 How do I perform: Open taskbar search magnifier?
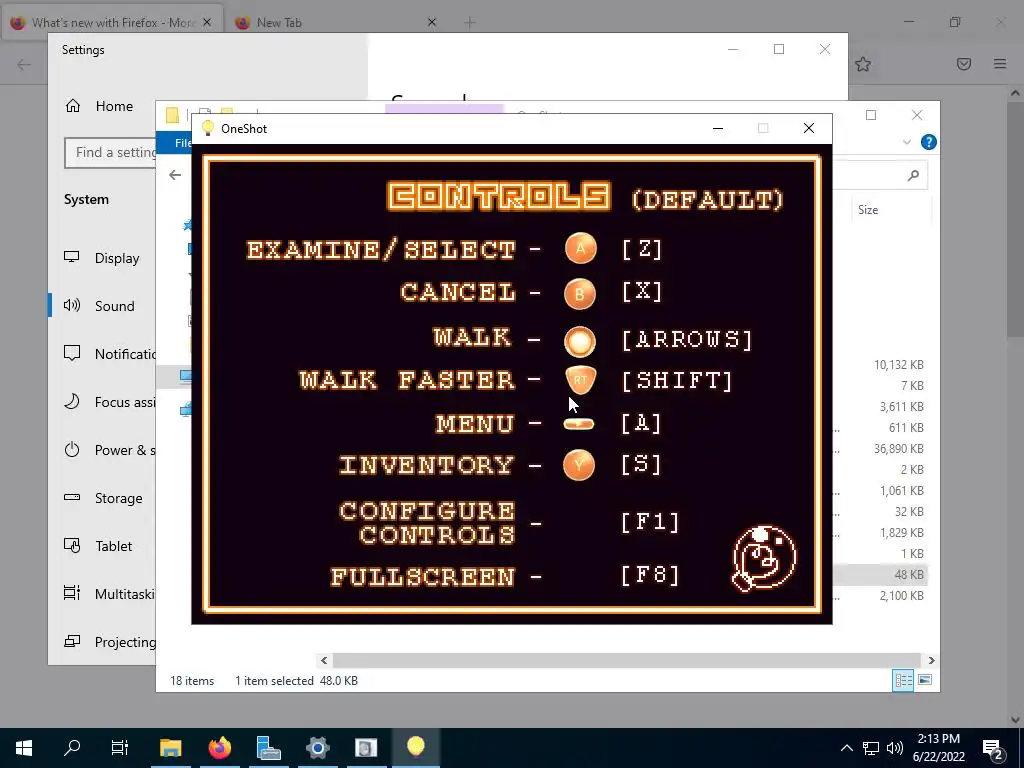(72, 748)
